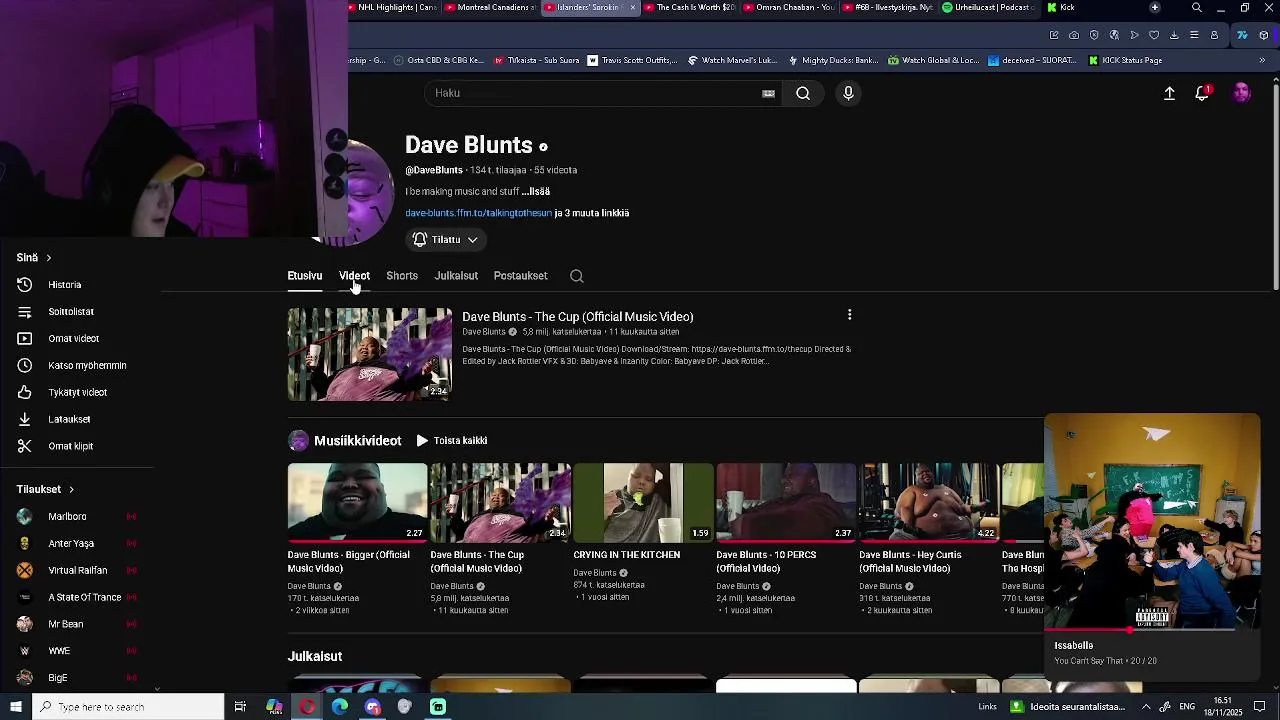Image resolution: width=1280 pixels, height=720 pixels.
Task: Expand the Sinä section chevron
Action: click(x=48, y=258)
